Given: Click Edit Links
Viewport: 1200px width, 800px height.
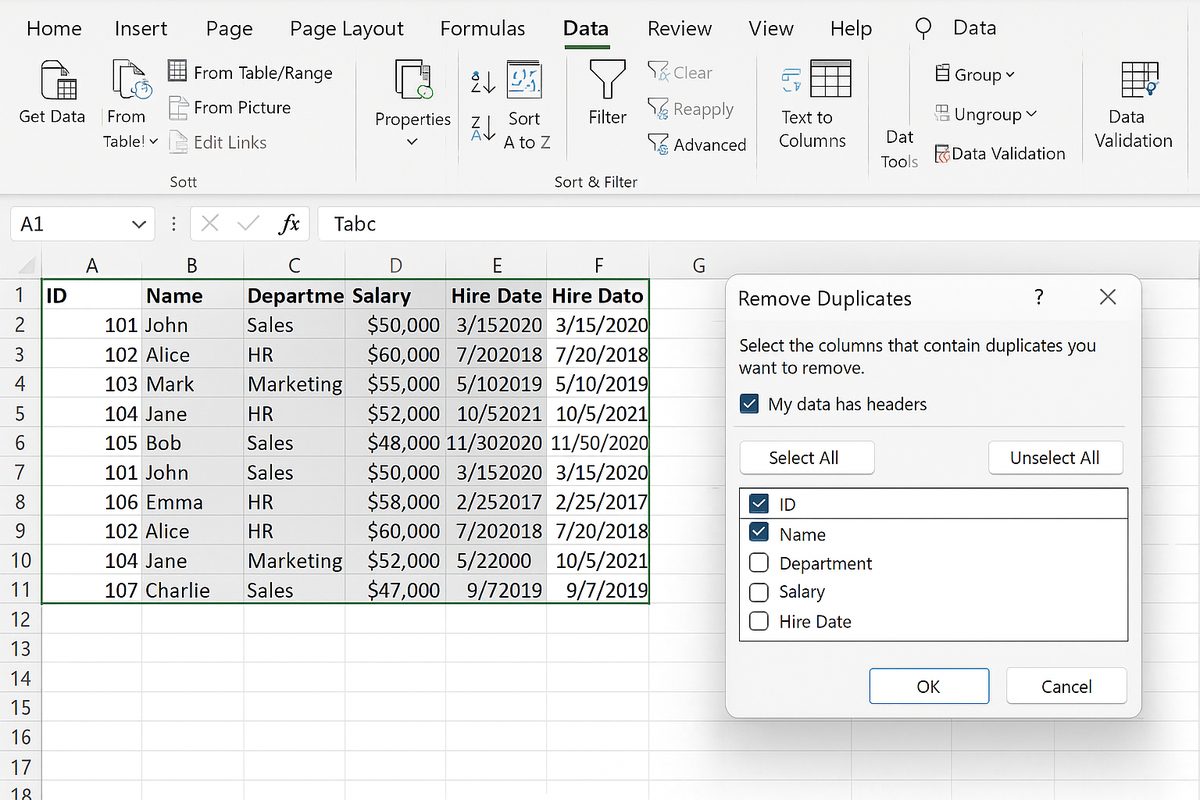Looking at the screenshot, I should (x=217, y=142).
